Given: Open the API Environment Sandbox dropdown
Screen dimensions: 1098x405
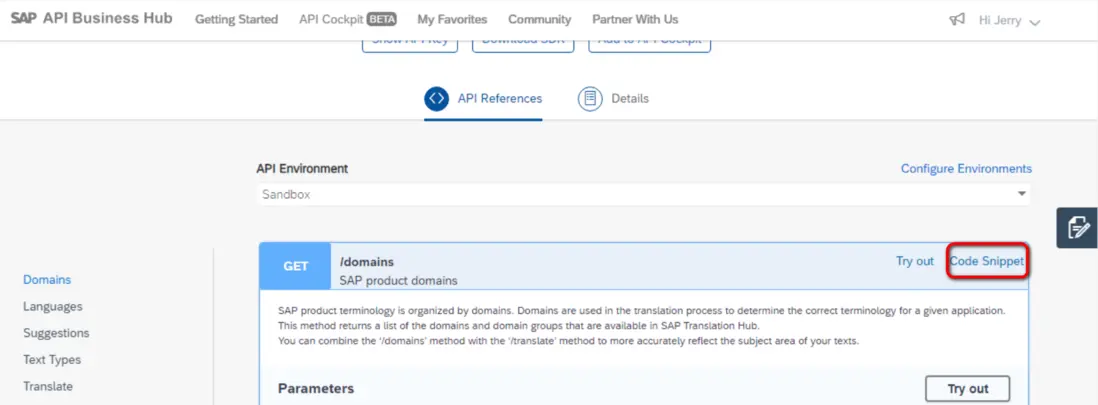Looking at the screenshot, I should click(x=644, y=194).
